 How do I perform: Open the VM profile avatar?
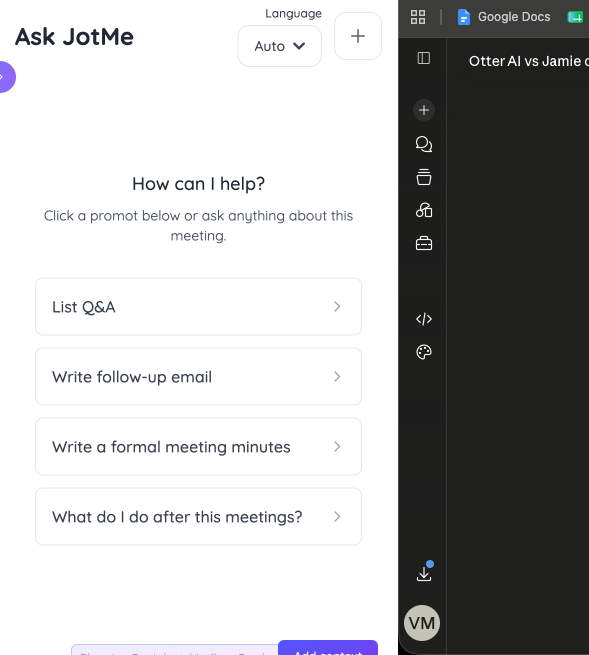point(422,623)
